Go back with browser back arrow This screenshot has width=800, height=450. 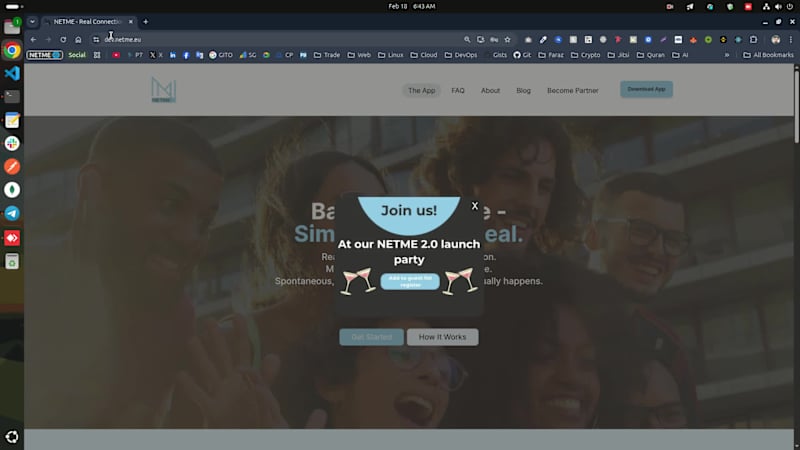[x=33, y=39]
